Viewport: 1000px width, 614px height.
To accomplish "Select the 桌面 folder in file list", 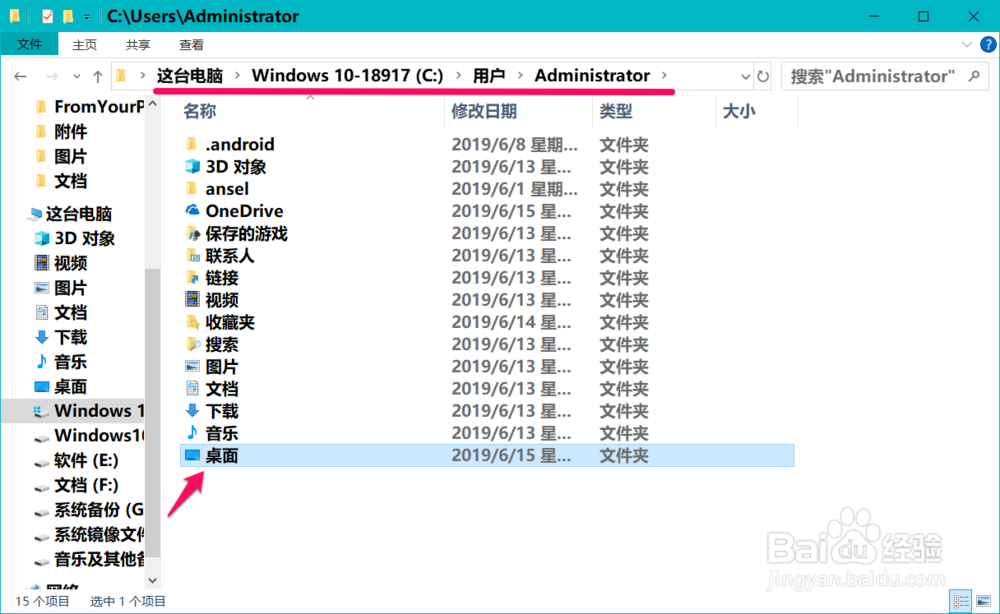I will tap(487, 455).
